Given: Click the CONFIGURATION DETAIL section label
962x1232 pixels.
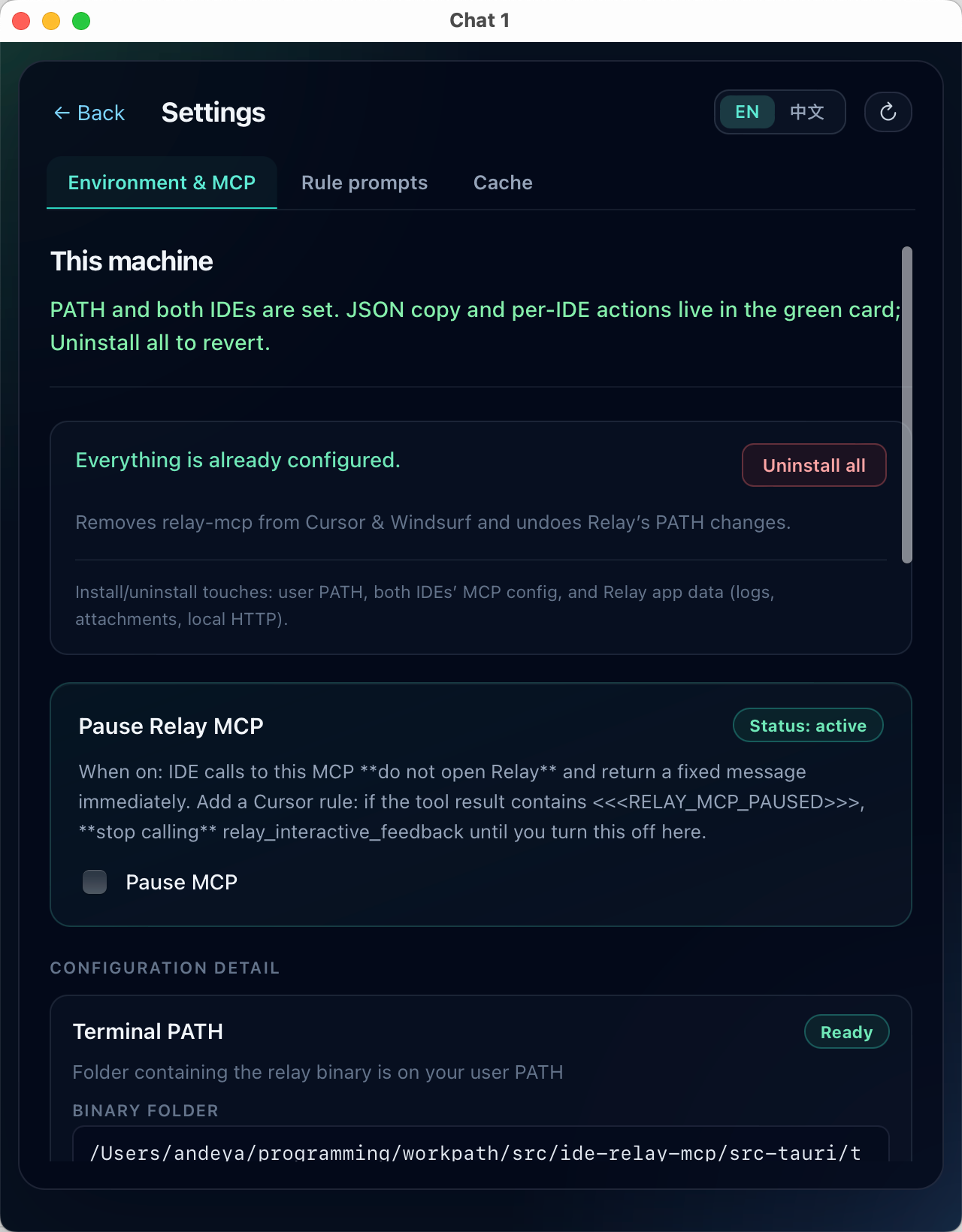Looking at the screenshot, I should click(165, 968).
